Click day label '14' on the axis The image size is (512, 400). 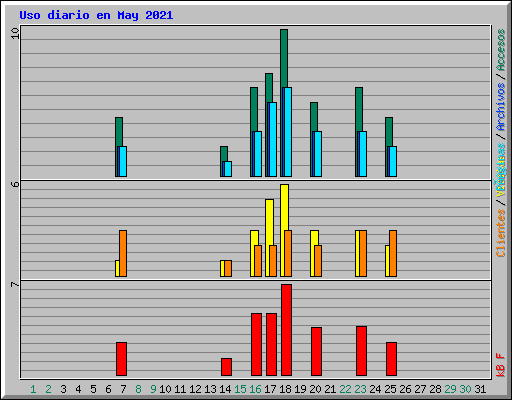(225, 389)
